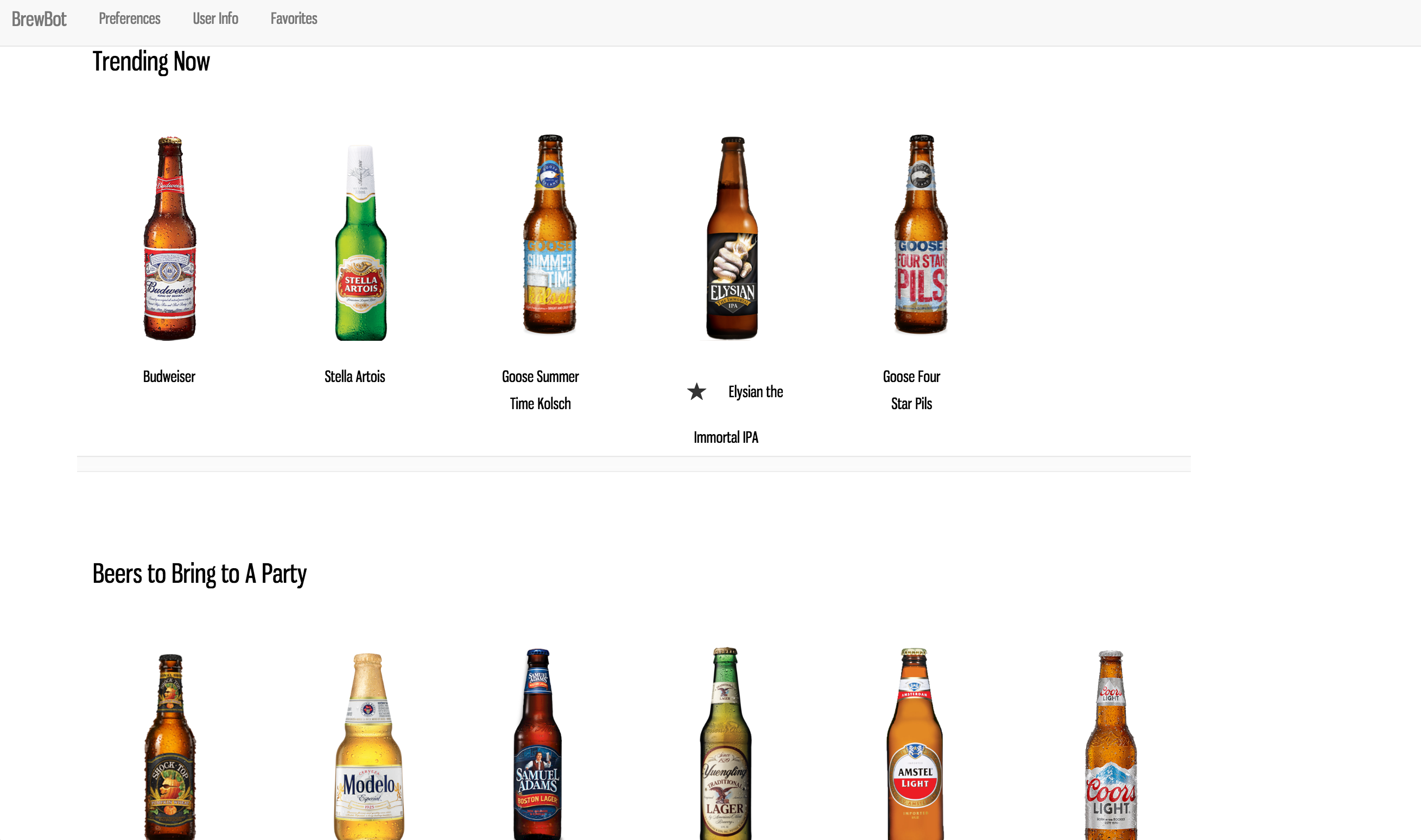Open the Favorites tab
1421x840 pixels.
point(294,18)
